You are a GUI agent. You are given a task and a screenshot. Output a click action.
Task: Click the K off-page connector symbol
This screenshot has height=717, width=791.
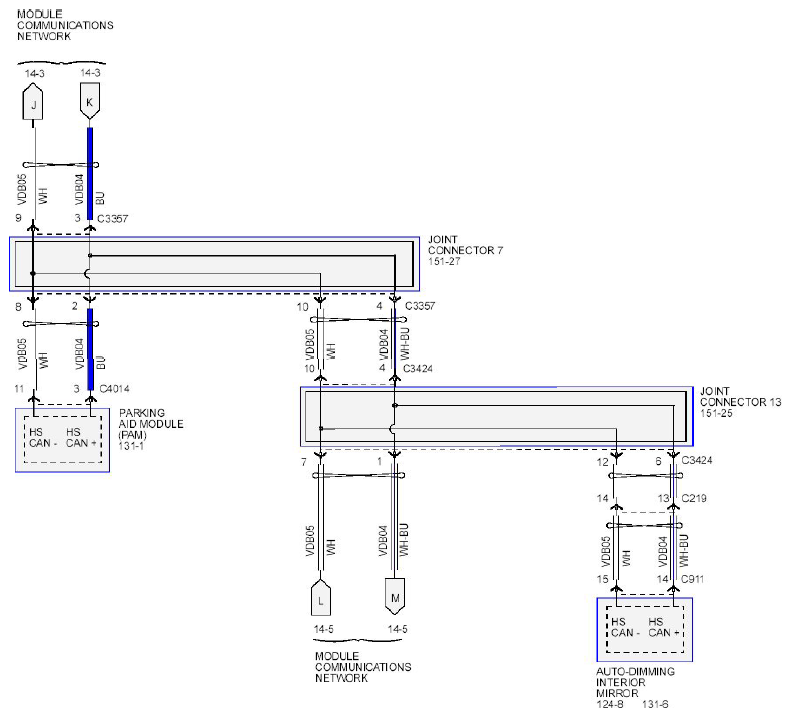click(x=91, y=102)
